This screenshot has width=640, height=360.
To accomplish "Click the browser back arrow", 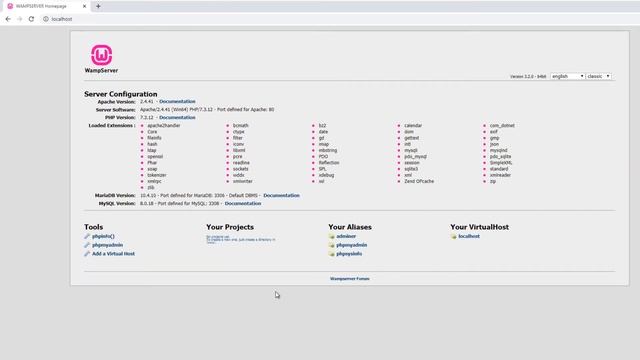I will 8,19.
